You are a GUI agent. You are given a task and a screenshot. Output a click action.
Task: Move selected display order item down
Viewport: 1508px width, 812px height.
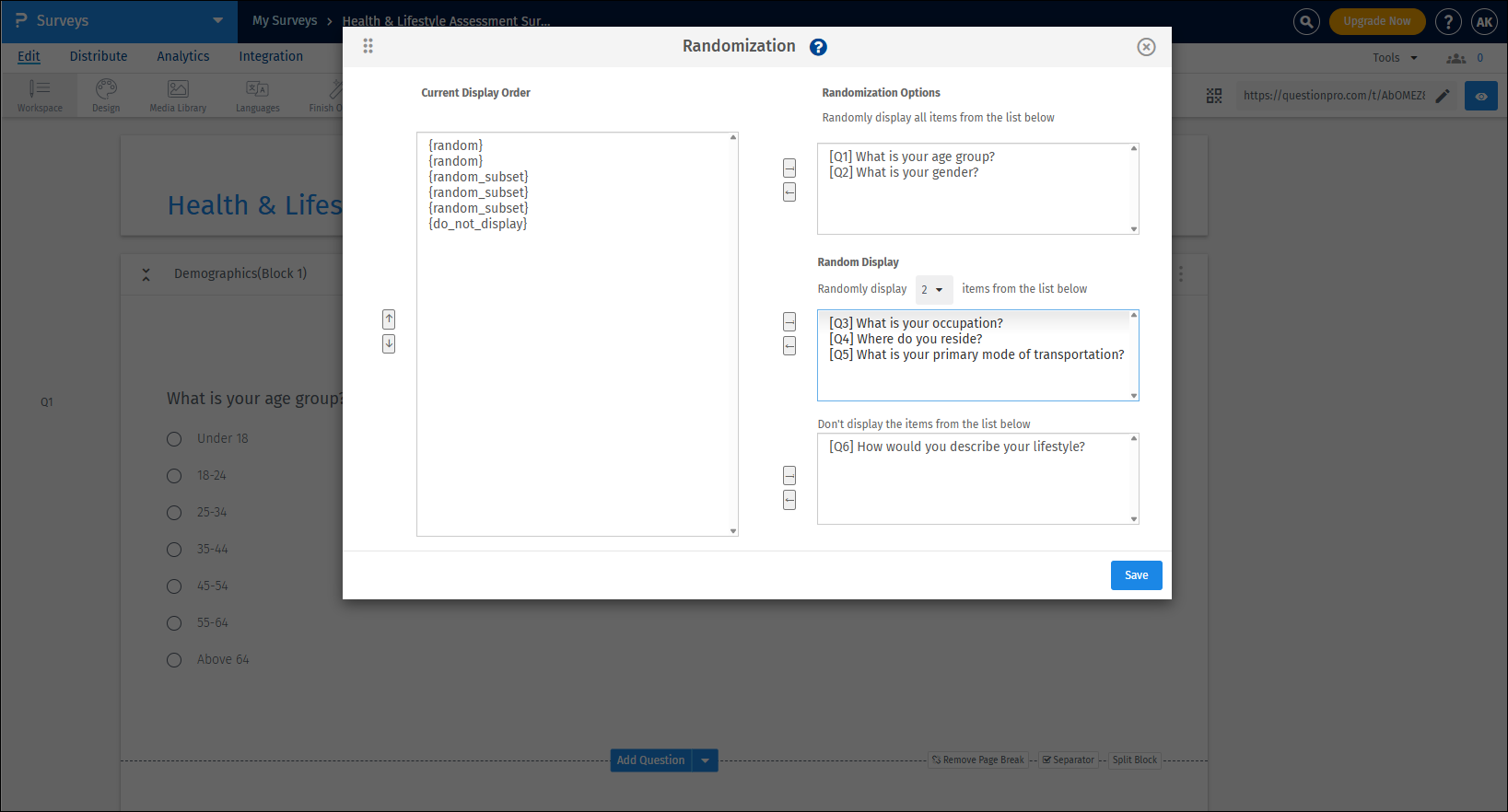[x=389, y=343]
